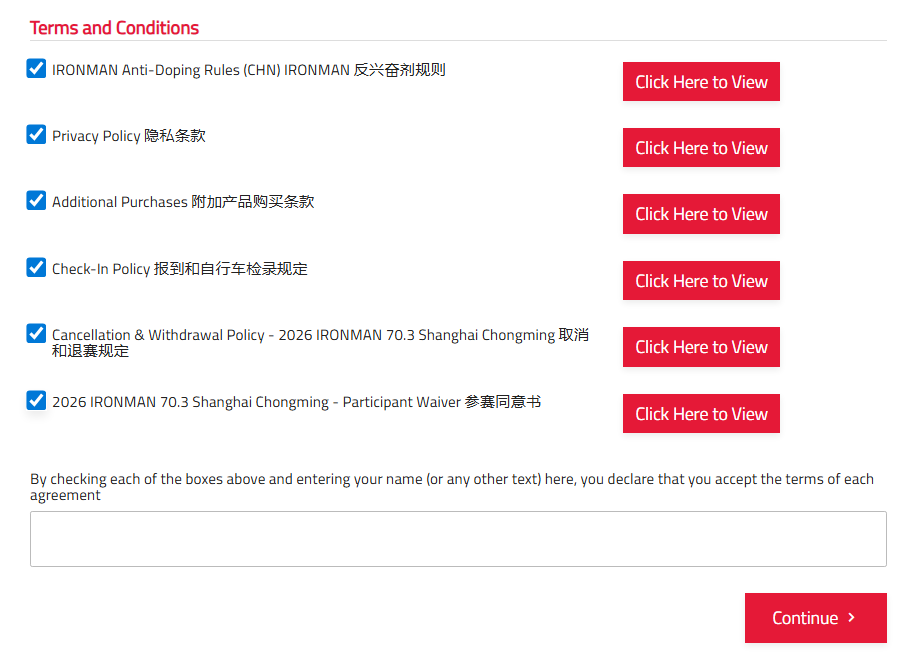Viewport: 902px width, 654px height.
Task: Uncheck the Cancellation & Withdrawal Policy checkbox
Action: (36, 333)
